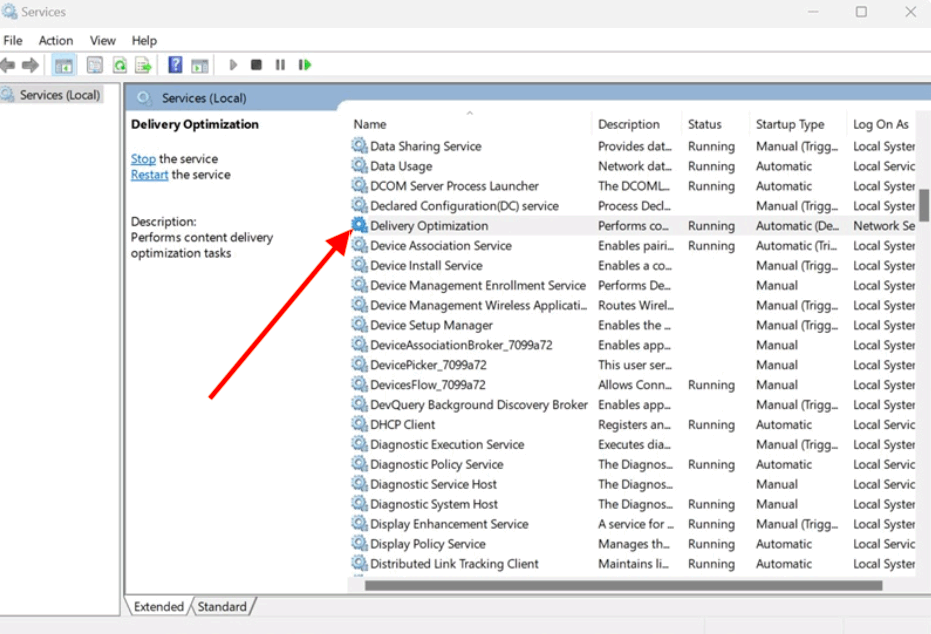
Task: Click the Export List toolbar icon
Action: [143, 65]
